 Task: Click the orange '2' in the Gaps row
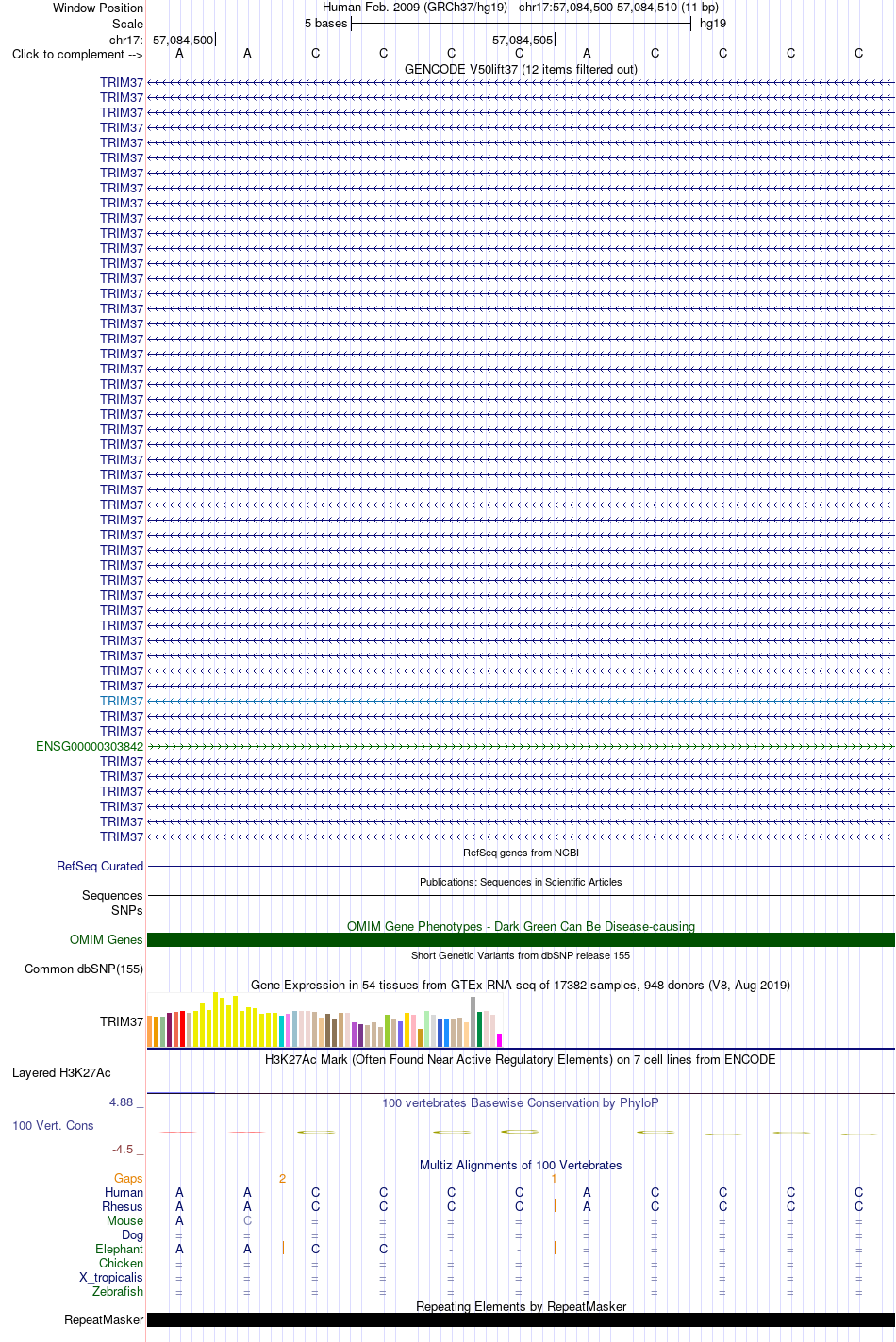click(282, 1178)
